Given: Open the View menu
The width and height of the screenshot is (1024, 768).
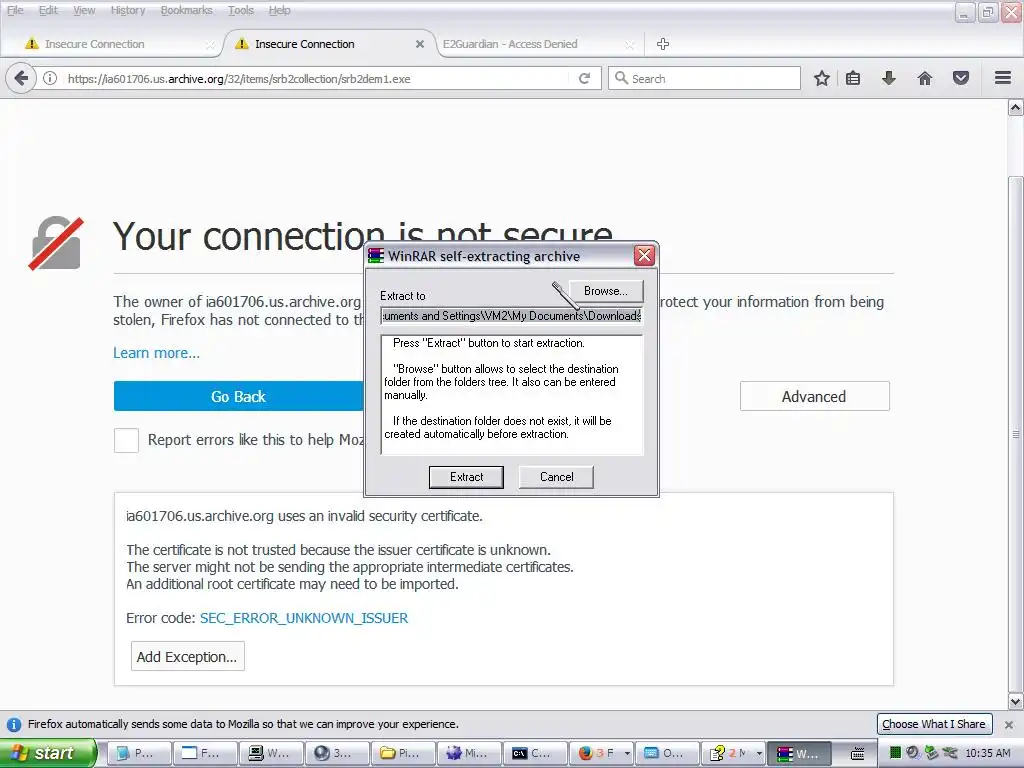Looking at the screenshot, I should (84, 10).
